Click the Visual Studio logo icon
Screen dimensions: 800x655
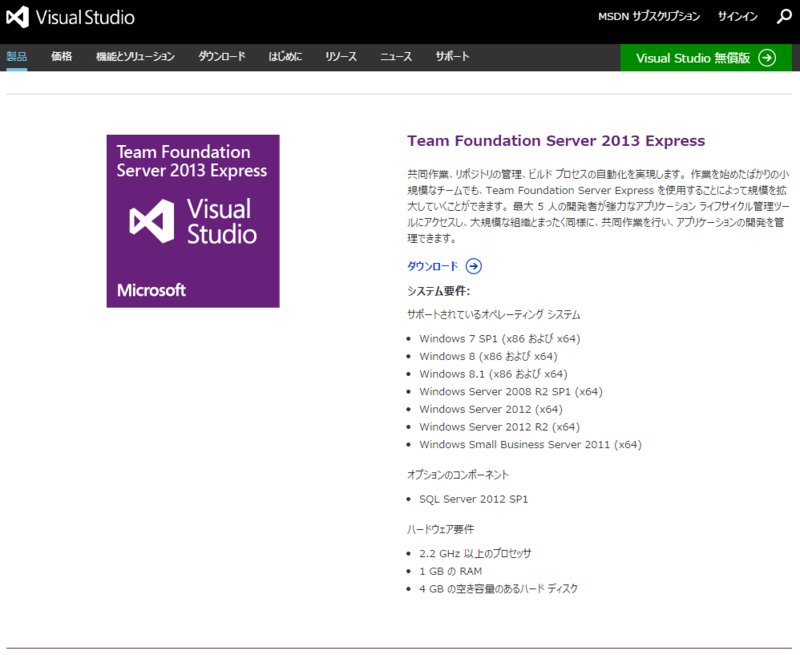(x=15, y=16)
